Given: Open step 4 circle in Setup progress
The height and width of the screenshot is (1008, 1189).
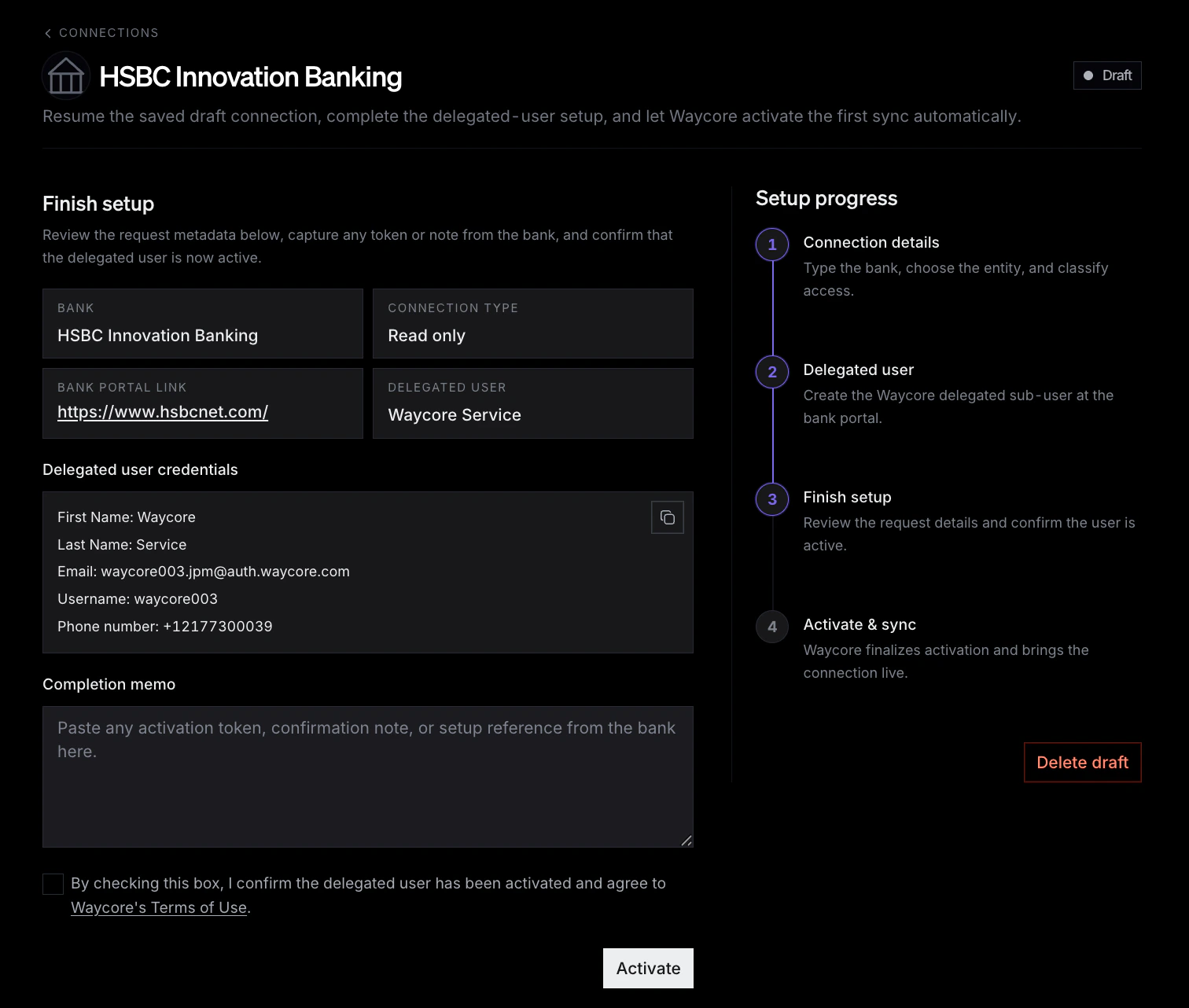Looking at the screenshot, I should pos(772,627).
